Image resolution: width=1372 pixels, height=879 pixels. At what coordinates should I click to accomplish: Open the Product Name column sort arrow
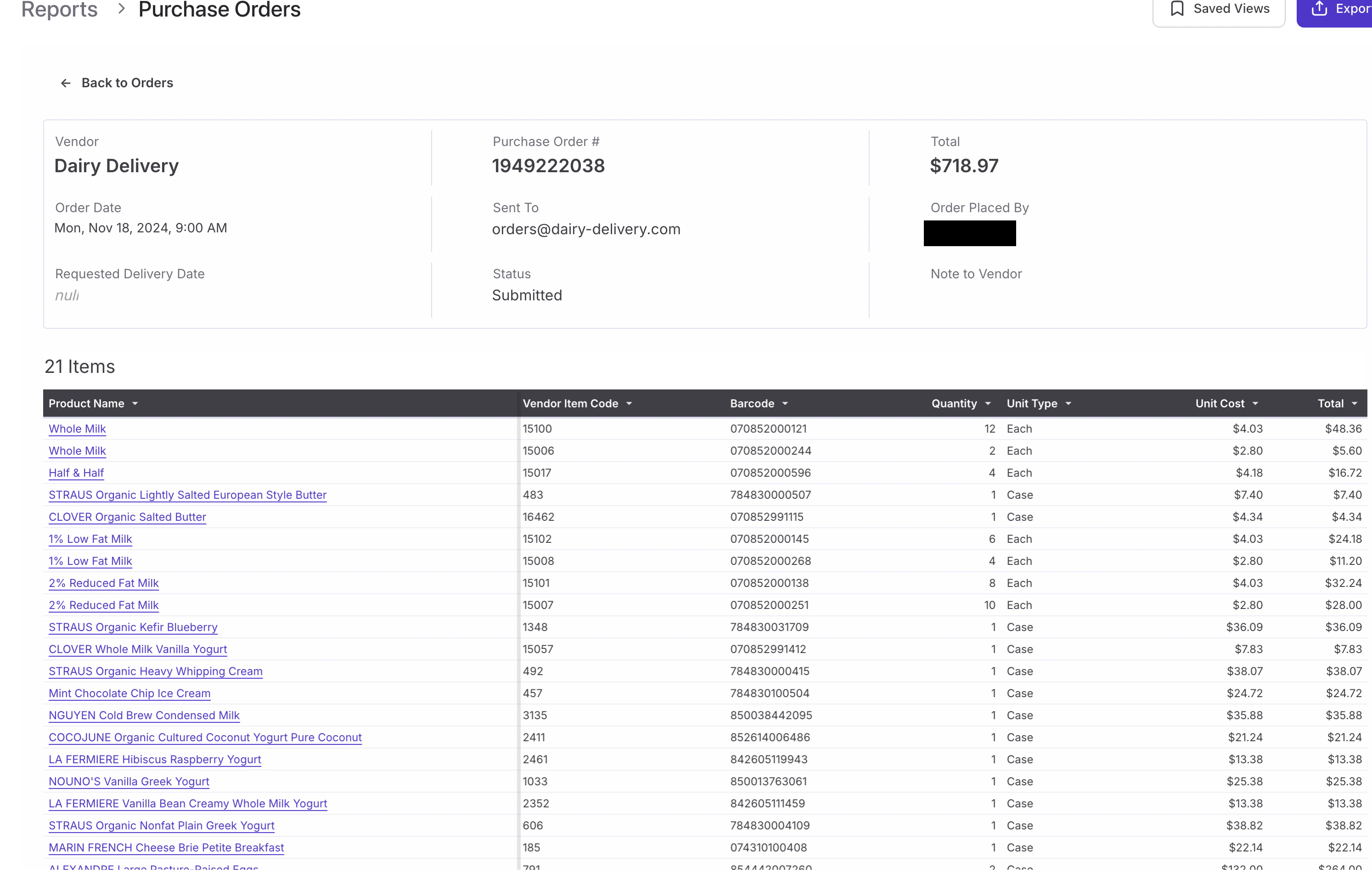135,404
